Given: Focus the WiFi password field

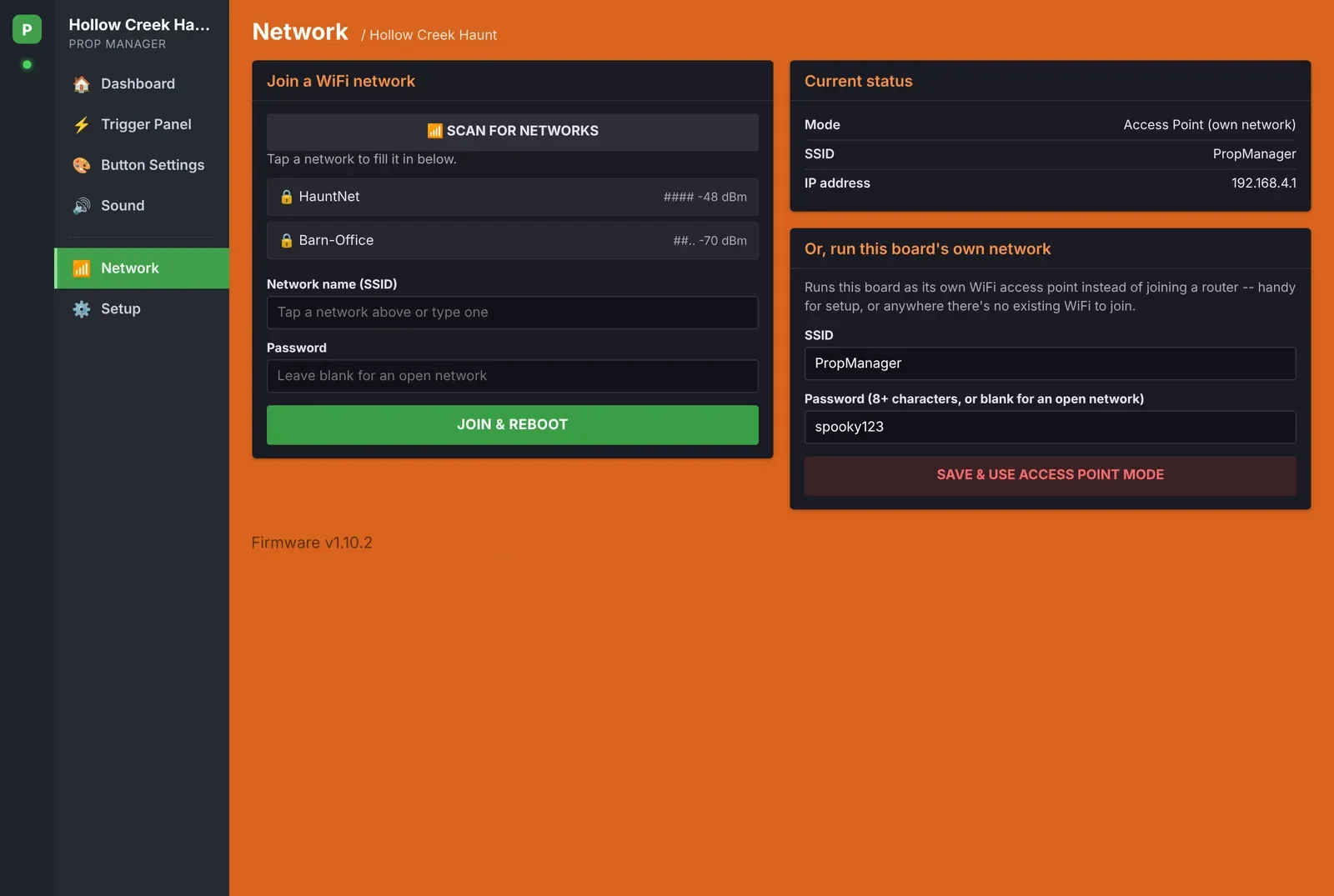Looking at the screenshot, I should [513, 376].
